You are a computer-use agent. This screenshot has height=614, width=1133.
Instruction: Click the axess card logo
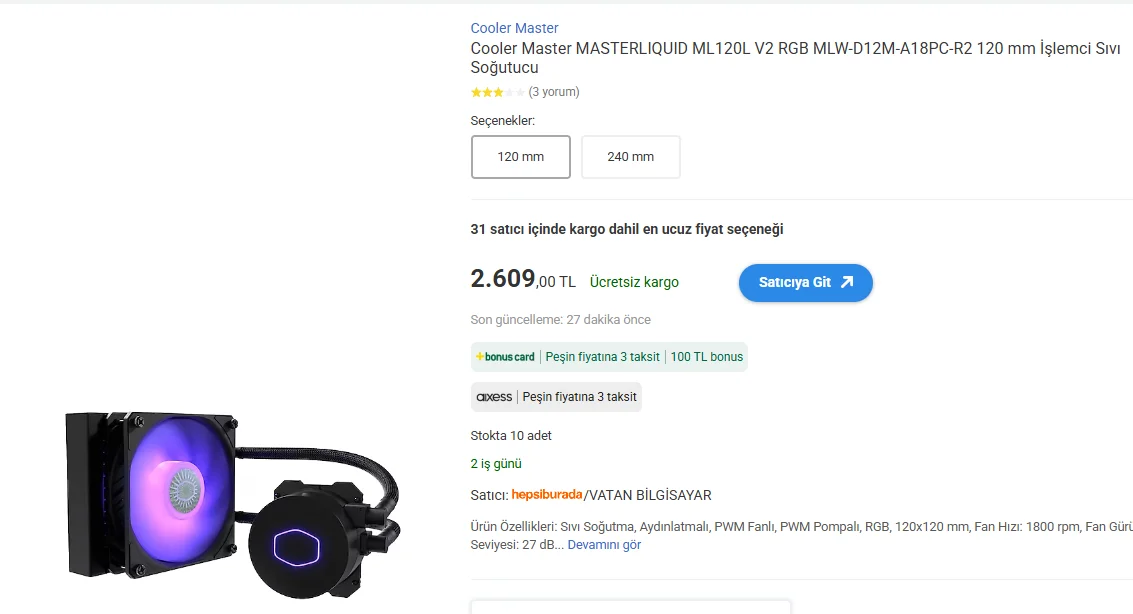[494, 397]
